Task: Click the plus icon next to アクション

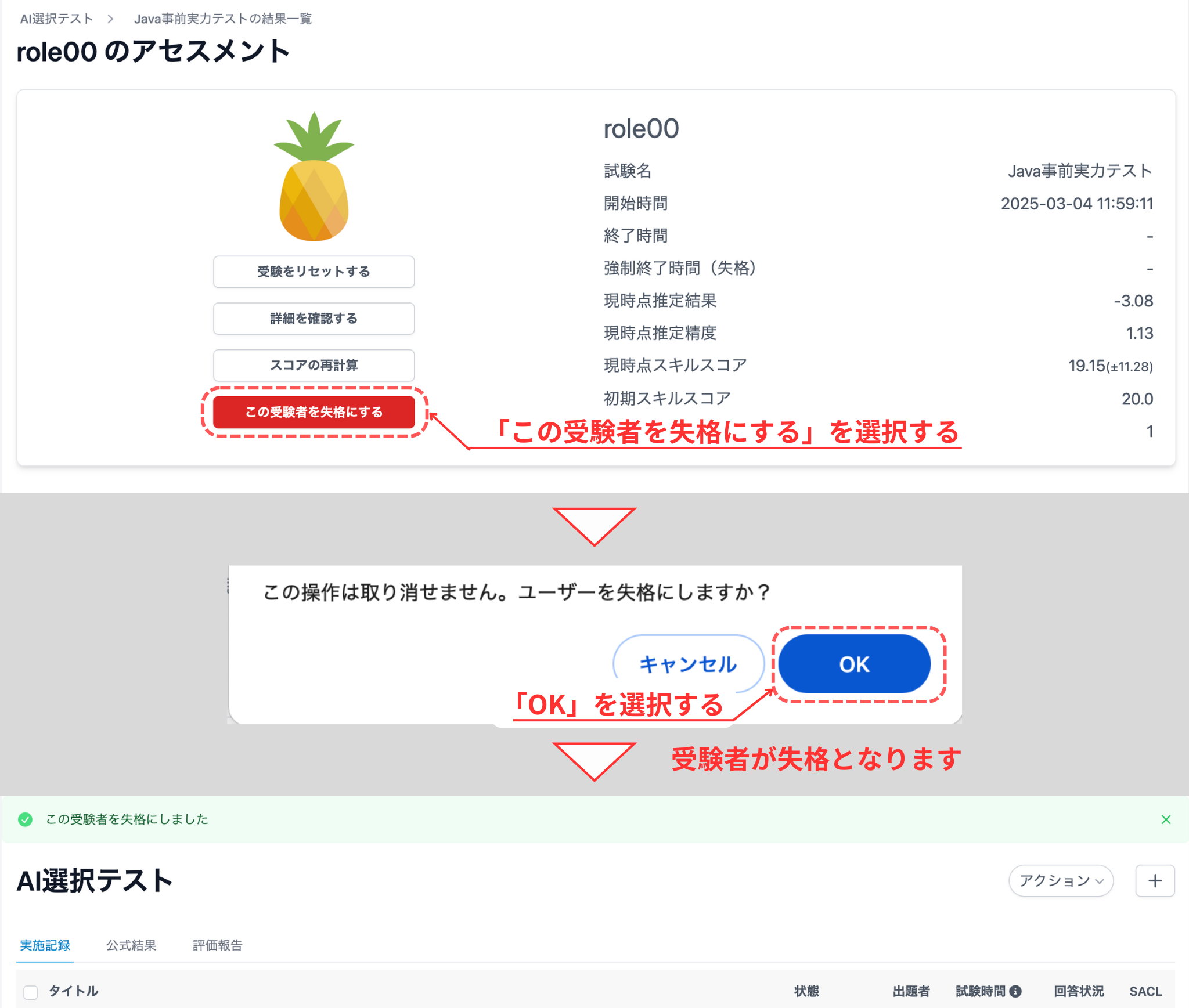Action: pyautogui.click(x=1155, y=881)
